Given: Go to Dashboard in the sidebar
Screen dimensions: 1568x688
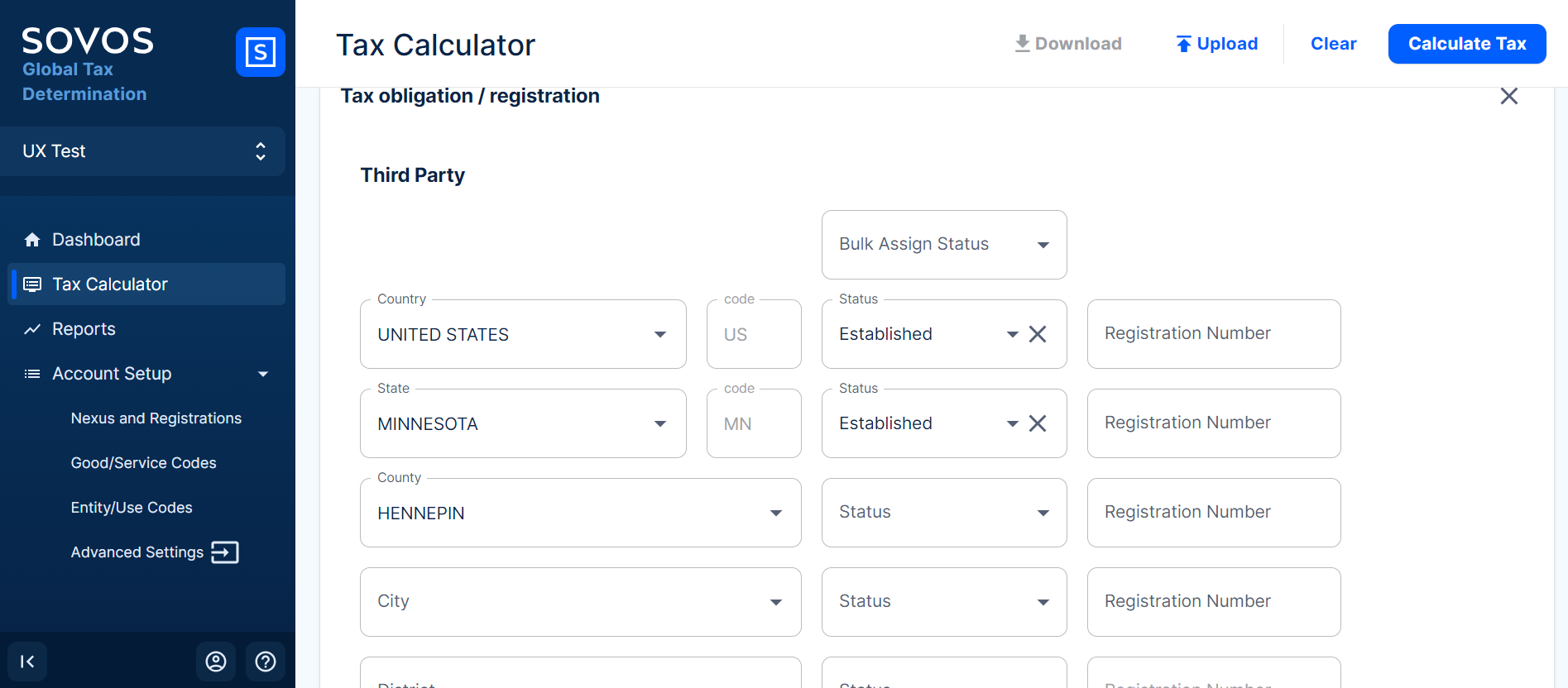Looking at the screenshot, I should pyautogui.click(x=96, y=240).
